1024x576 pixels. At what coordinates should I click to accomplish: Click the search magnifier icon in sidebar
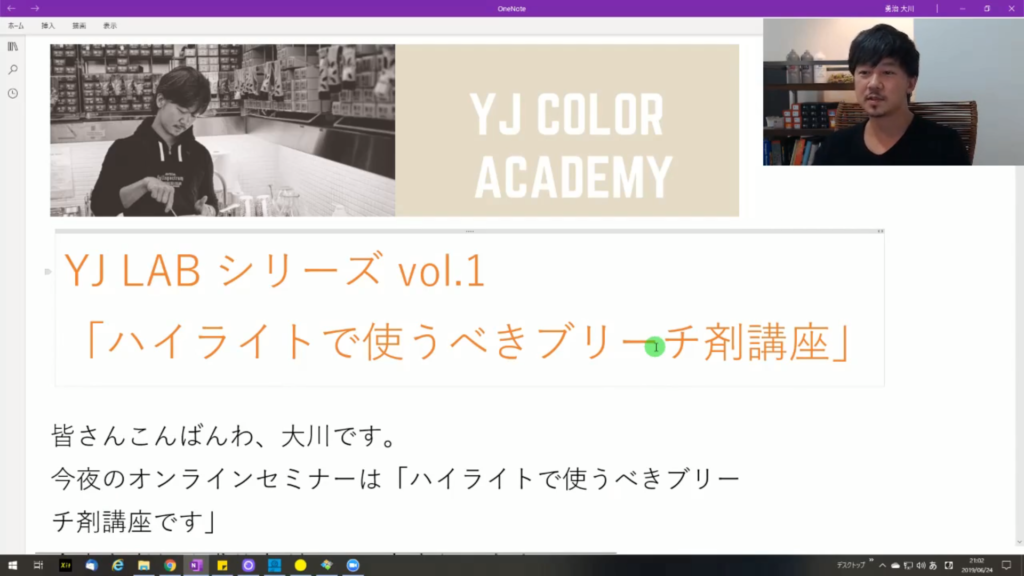point(12,69)
